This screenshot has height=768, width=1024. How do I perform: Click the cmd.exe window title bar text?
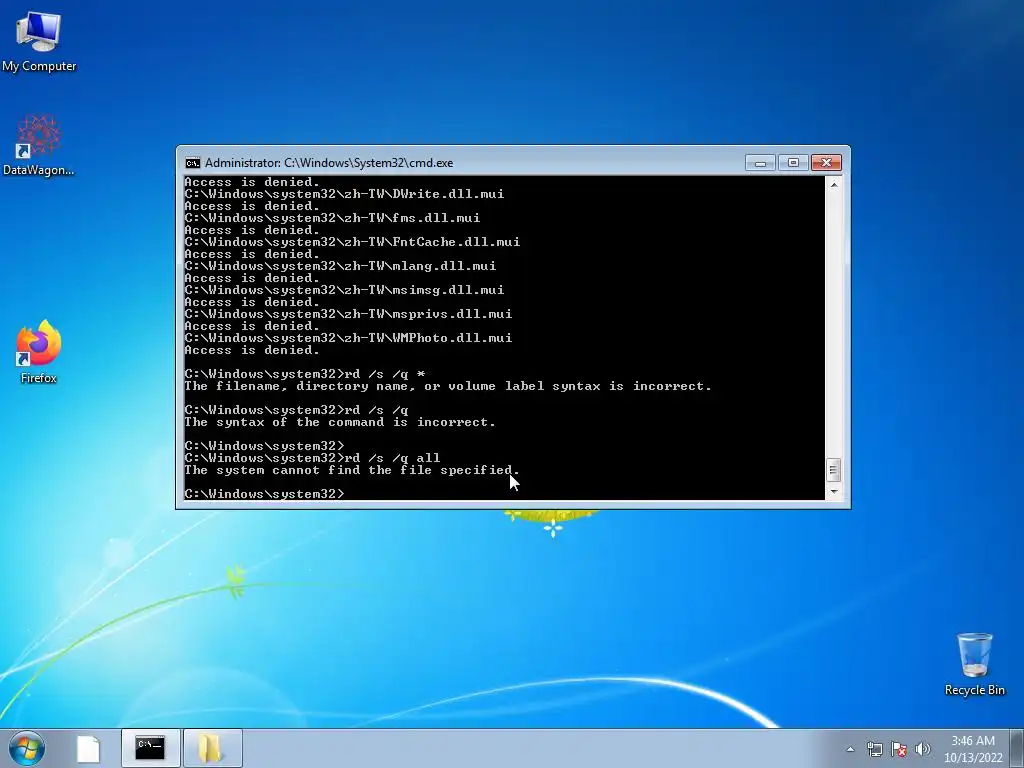point(328,163)
